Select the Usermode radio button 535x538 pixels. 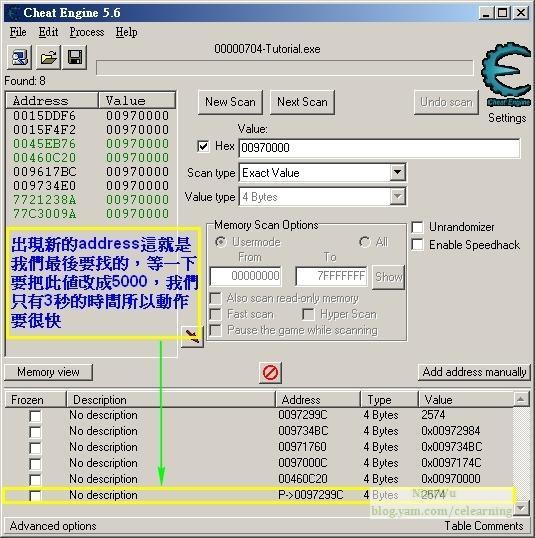pos(220,242)
